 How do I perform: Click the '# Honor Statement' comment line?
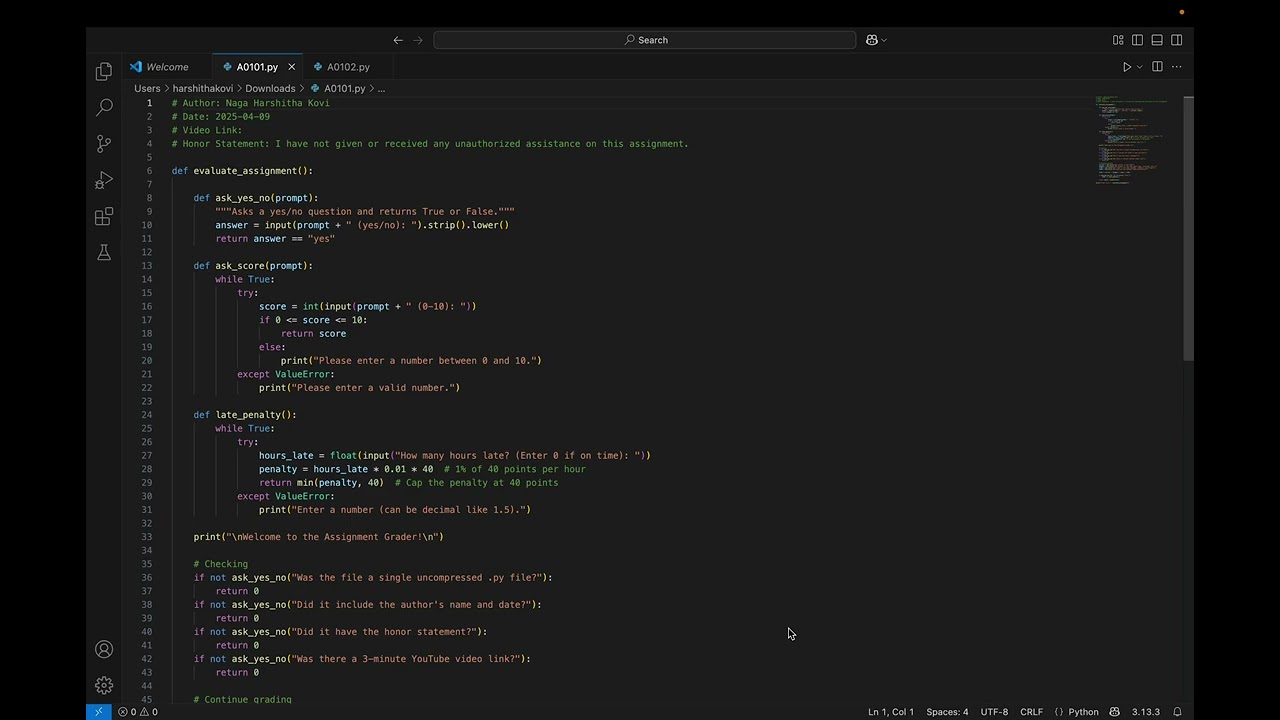tap(430, 144)
